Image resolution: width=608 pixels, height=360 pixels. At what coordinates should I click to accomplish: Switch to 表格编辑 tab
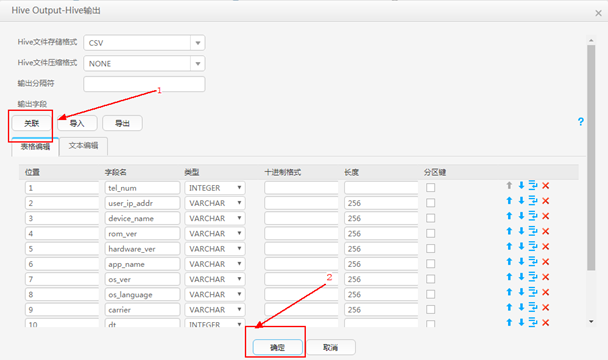pyautogui.click(x=35, y=147)
